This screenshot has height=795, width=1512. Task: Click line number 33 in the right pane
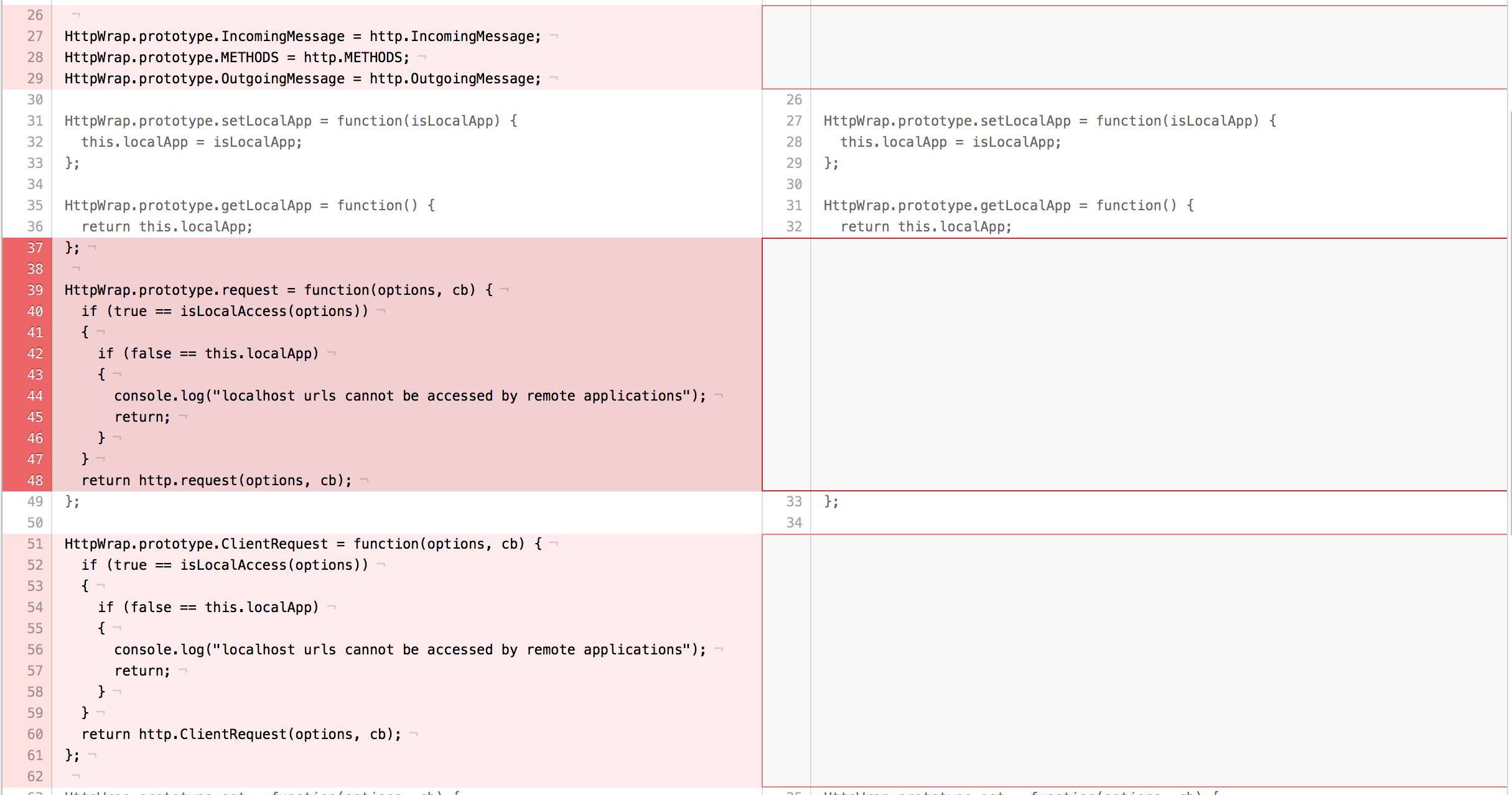pyautogui.click(x=794, y=501)
